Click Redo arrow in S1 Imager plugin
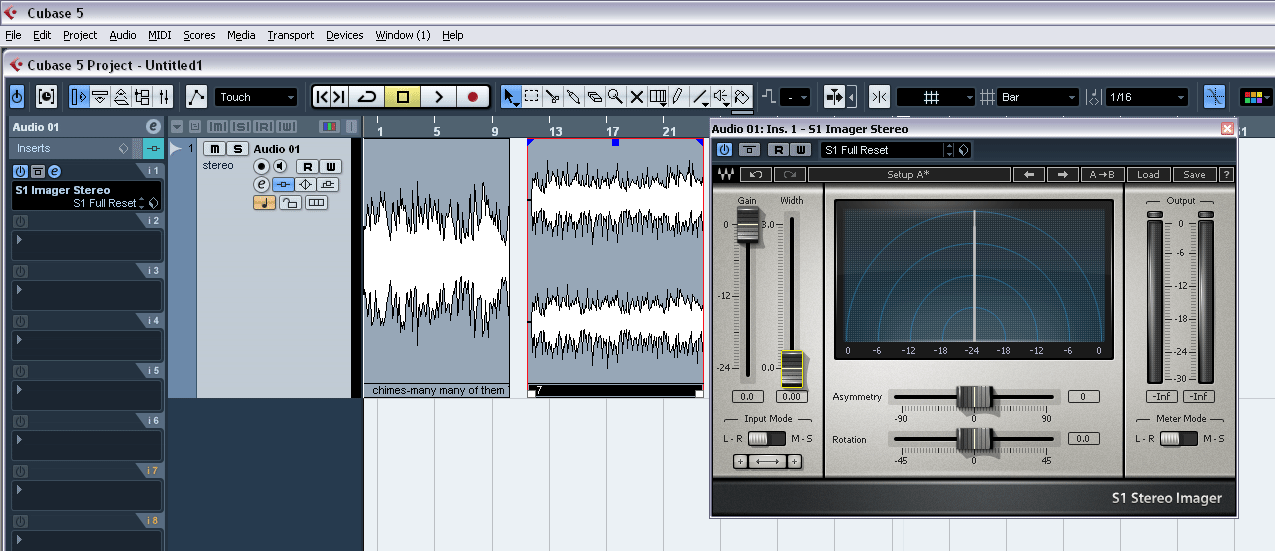The height and width of the screenshot is (551, 1275). click(789, 175)
